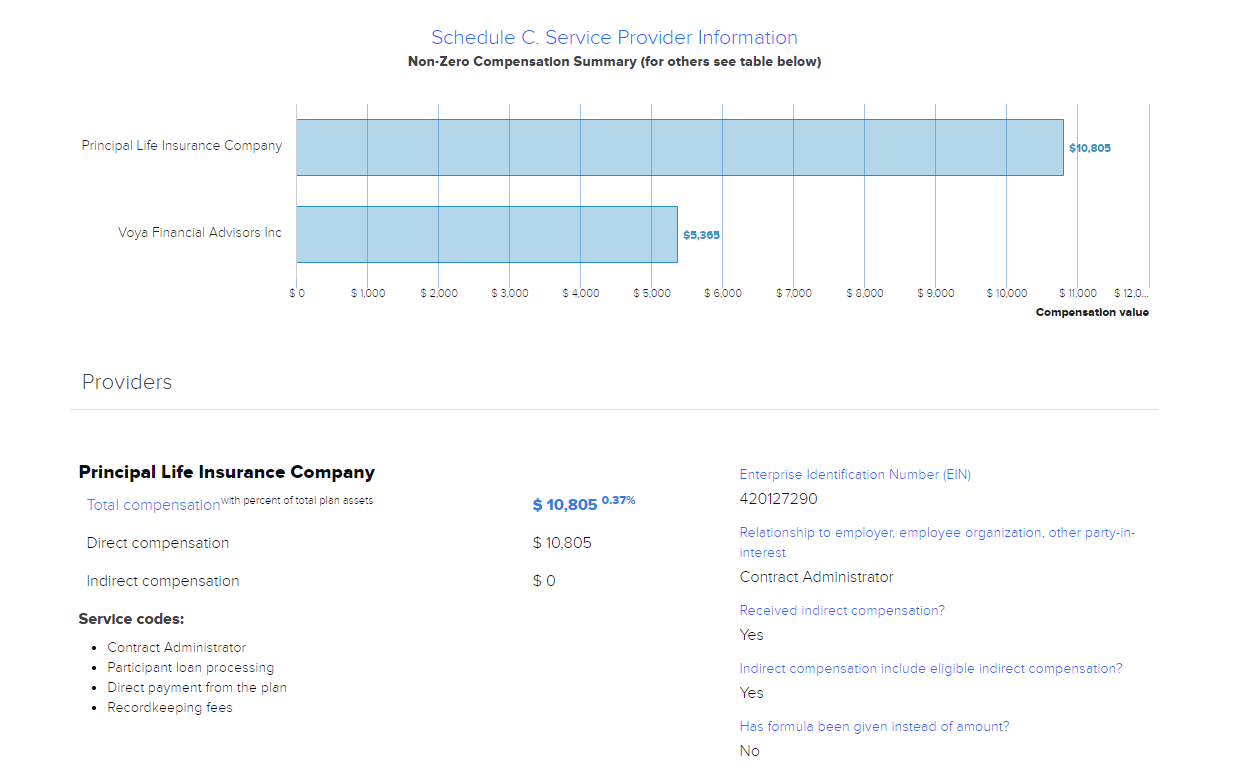Click the $0 indirect compensation amount

(x=544, y=581)
